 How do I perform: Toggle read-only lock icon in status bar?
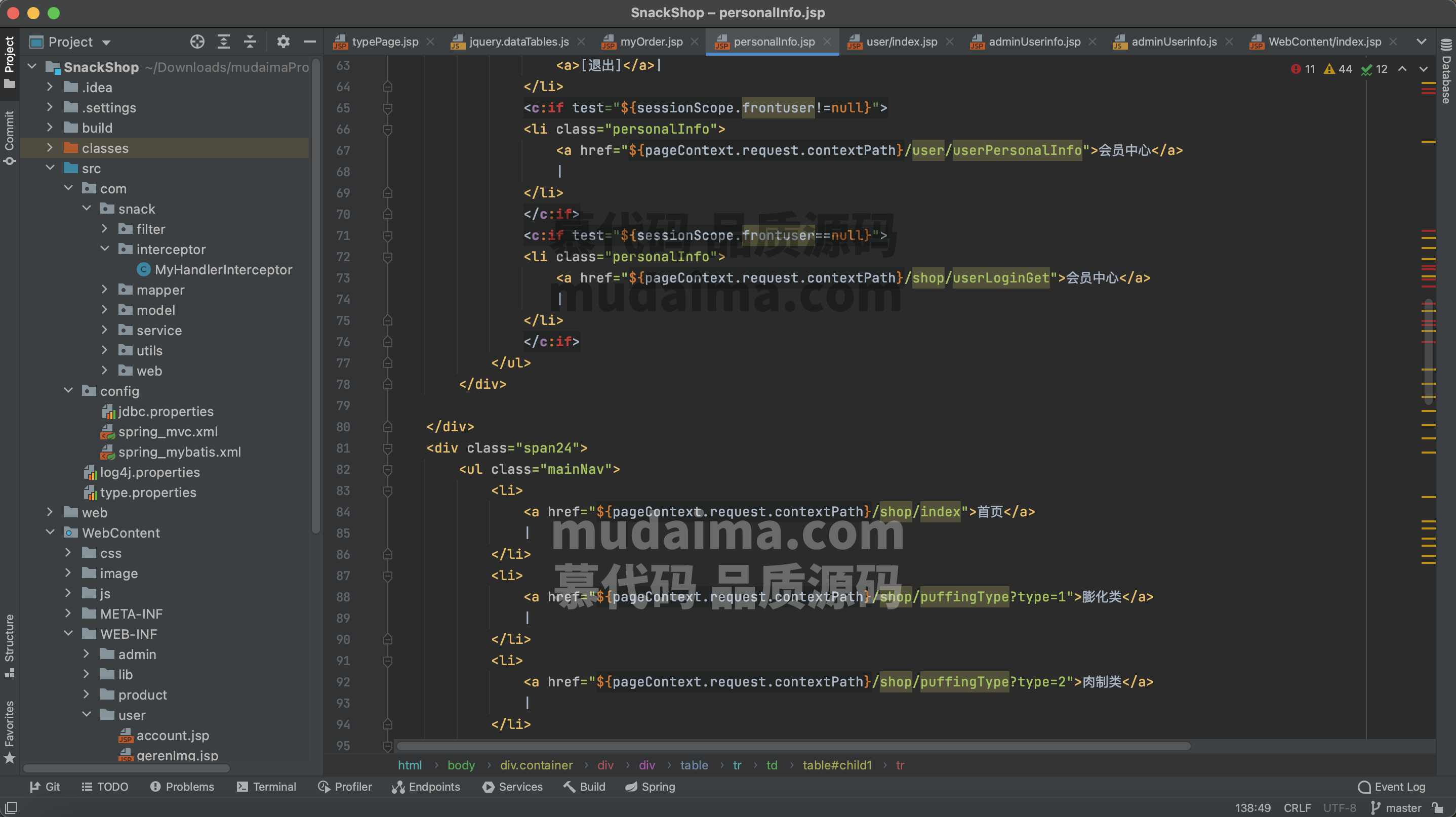point(1438,808)
